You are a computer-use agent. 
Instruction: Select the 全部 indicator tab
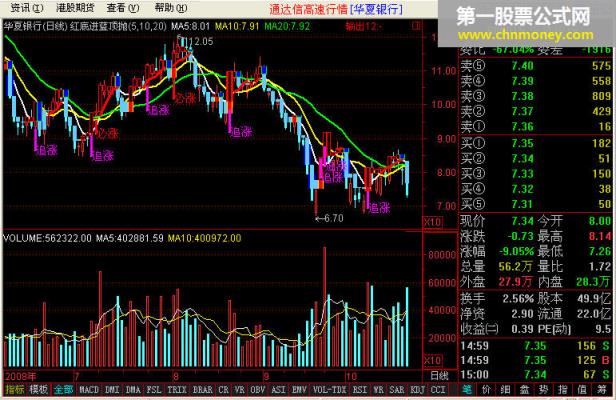pyautogui.click(x=64, y=389)
